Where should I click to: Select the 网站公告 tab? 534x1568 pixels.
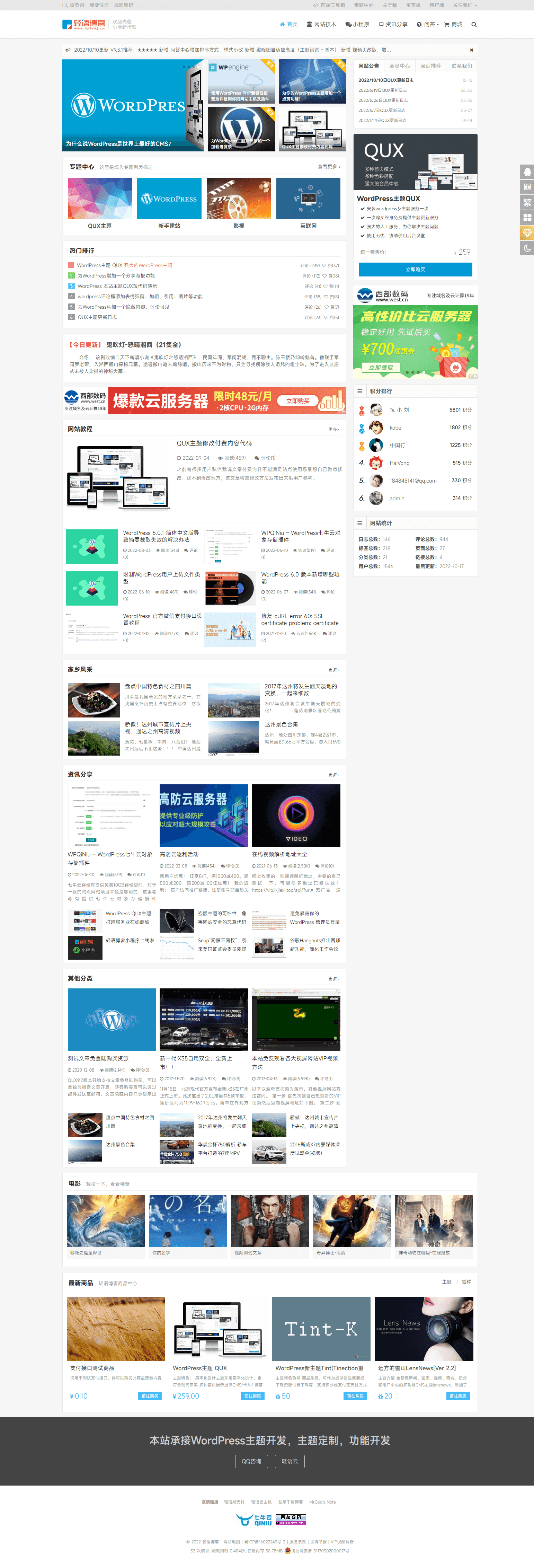tap(368, 66)
